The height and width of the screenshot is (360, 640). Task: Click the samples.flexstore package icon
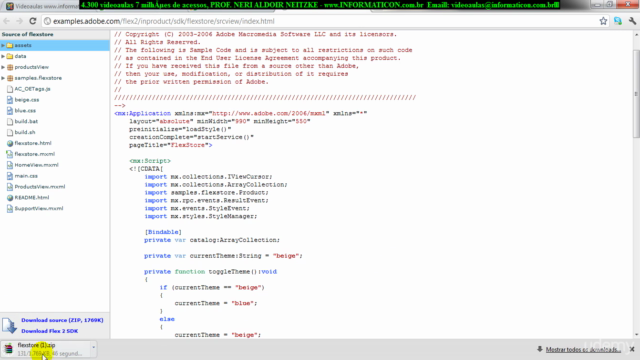[10, 78]
